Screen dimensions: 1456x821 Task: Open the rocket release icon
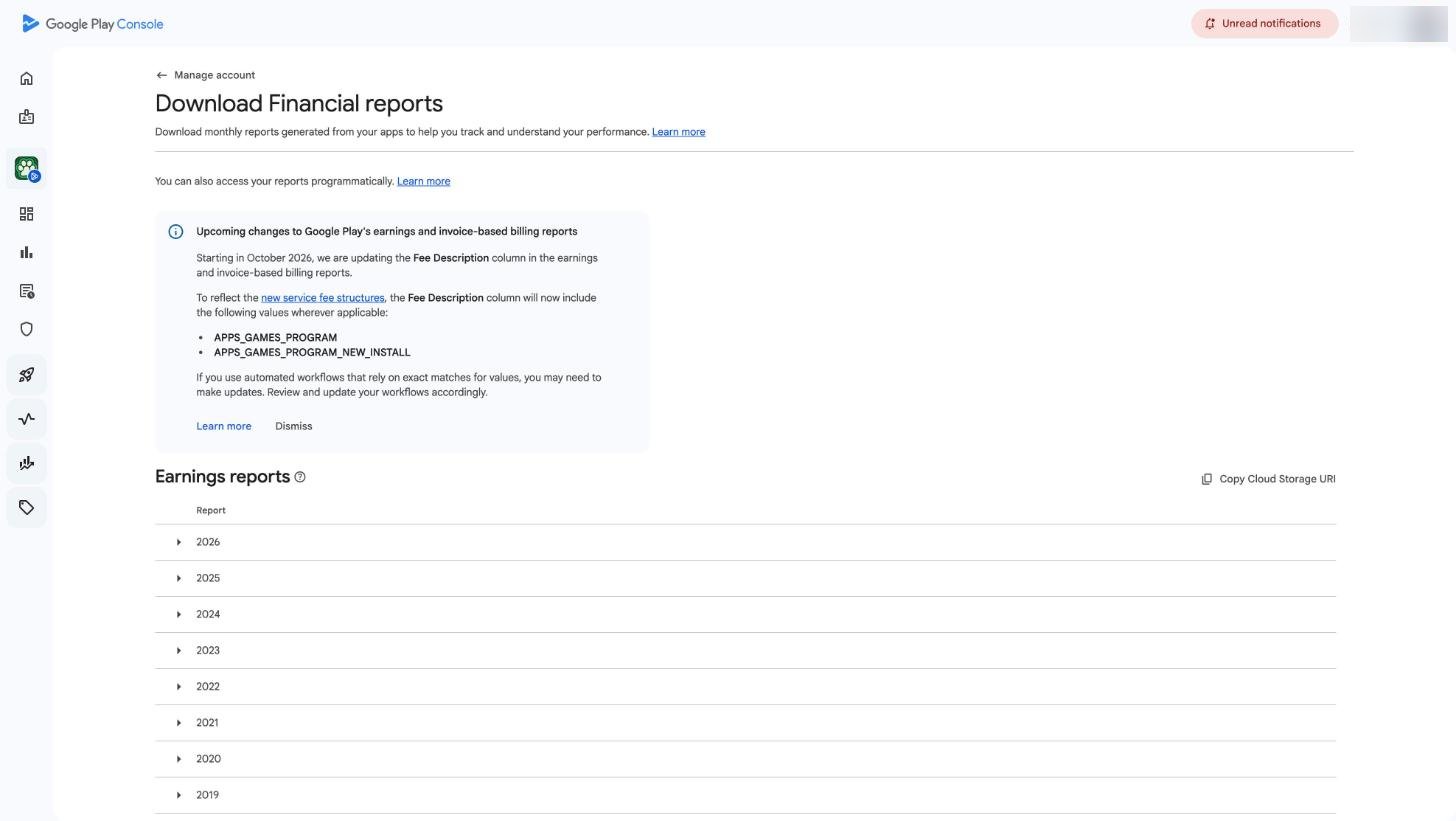click(x=27, y=375)
